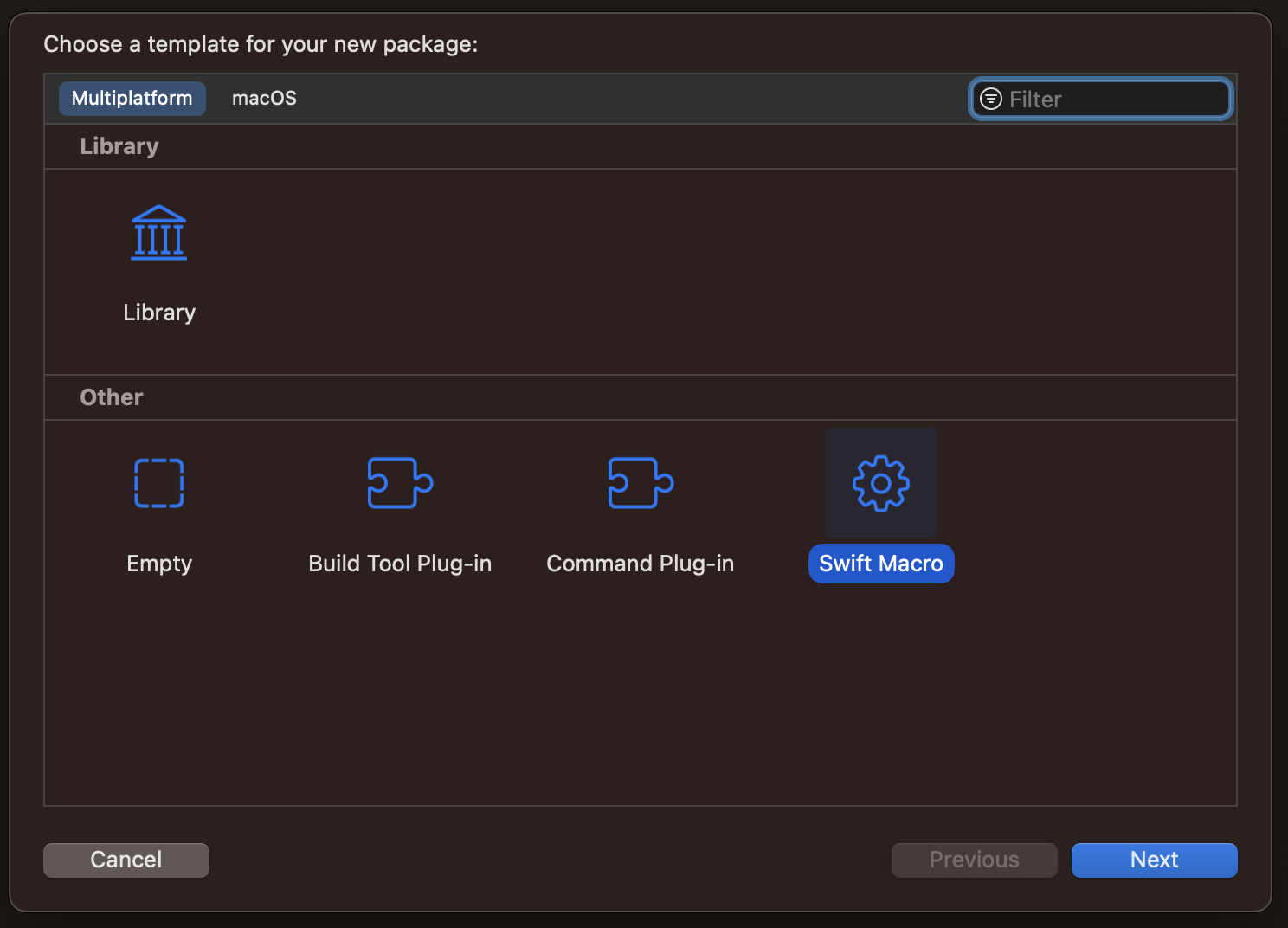The width and height of the screenshot is (1288, 928).
Task: Pick the Build Tool Plug-in puzzle icon
Action: [400, 483]
